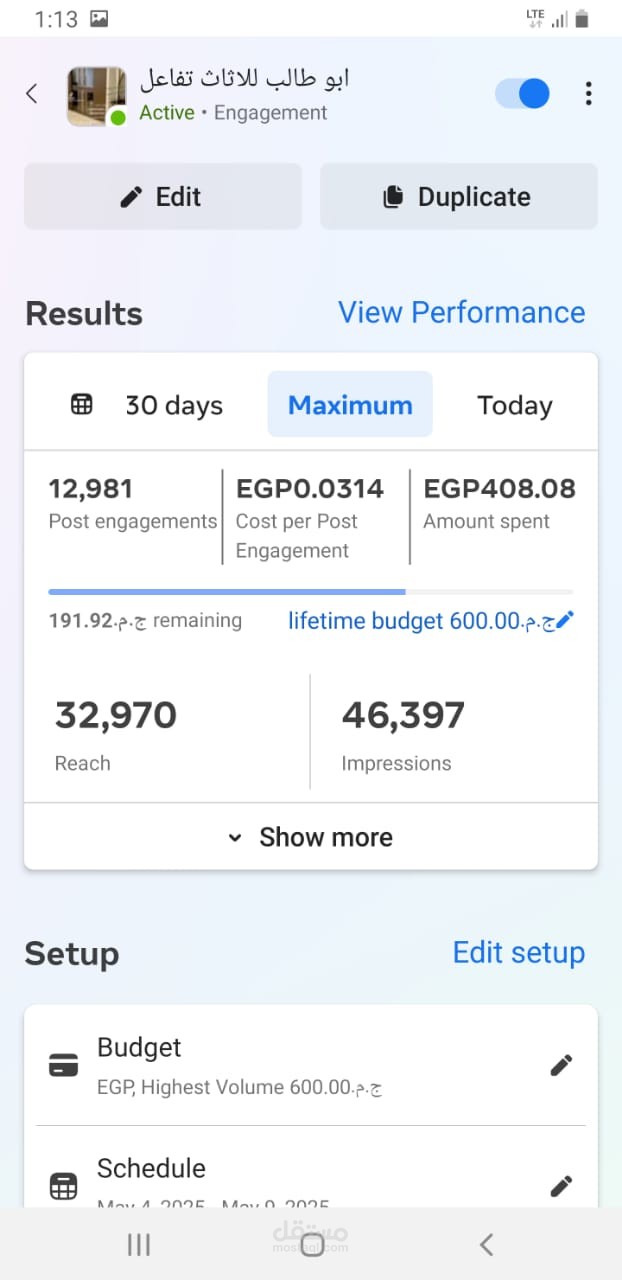Tap the Android recent apps navigation button
The height and width of the screenshot is (1280, 622).
point(139,1244)
